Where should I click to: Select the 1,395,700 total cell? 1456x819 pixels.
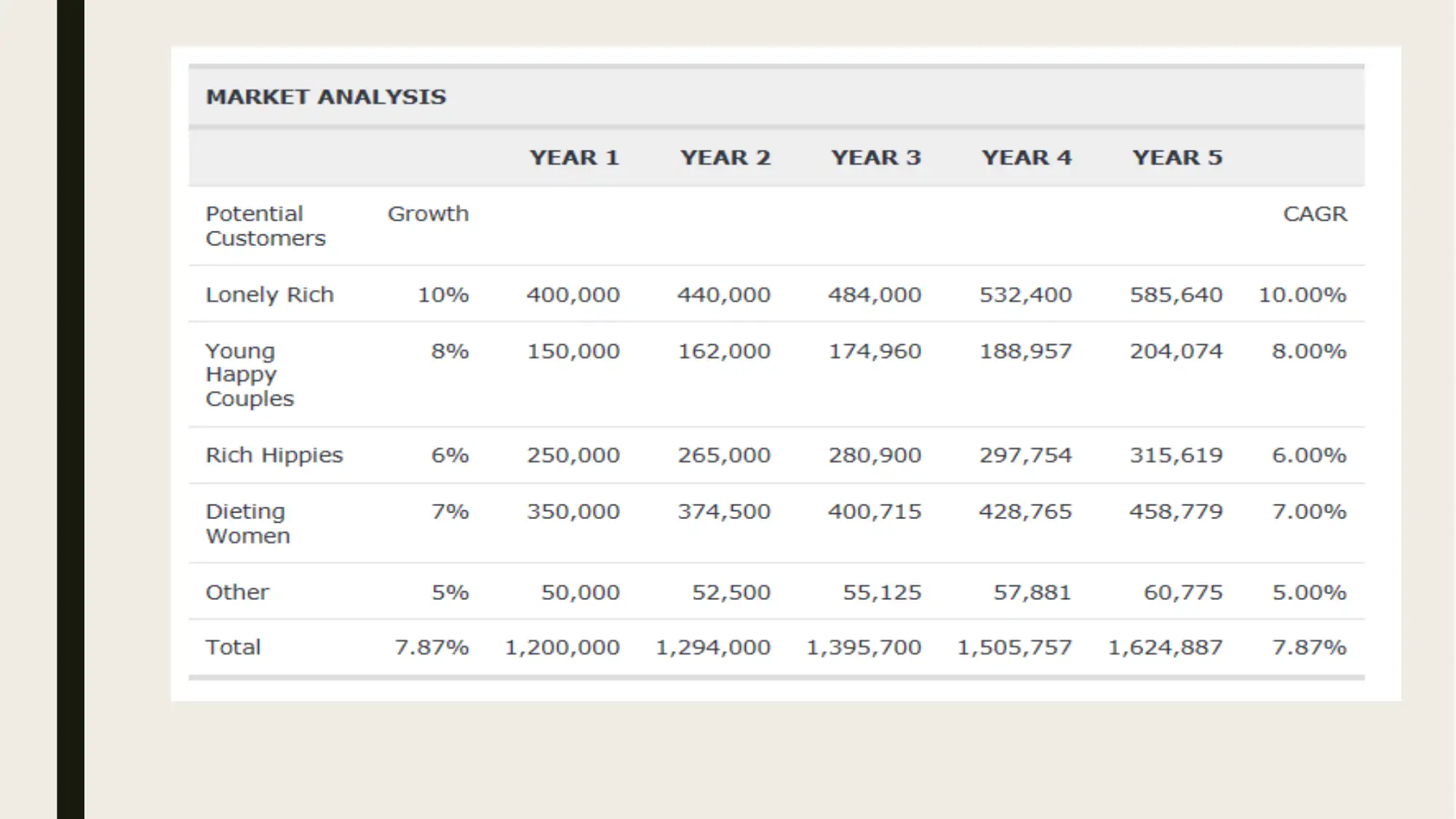pos(864,647)
